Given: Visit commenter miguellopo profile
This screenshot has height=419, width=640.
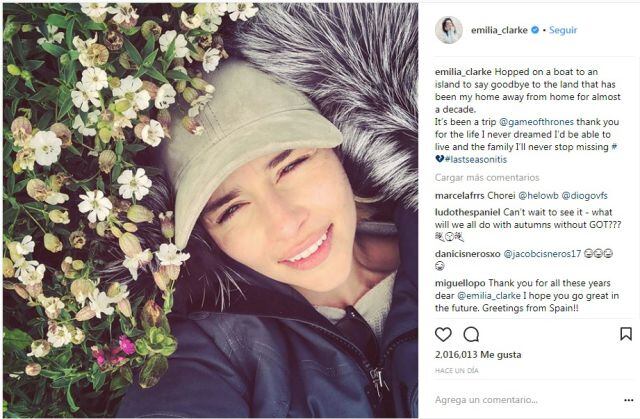Looking at the screenshot, I should tap(460, 283).
